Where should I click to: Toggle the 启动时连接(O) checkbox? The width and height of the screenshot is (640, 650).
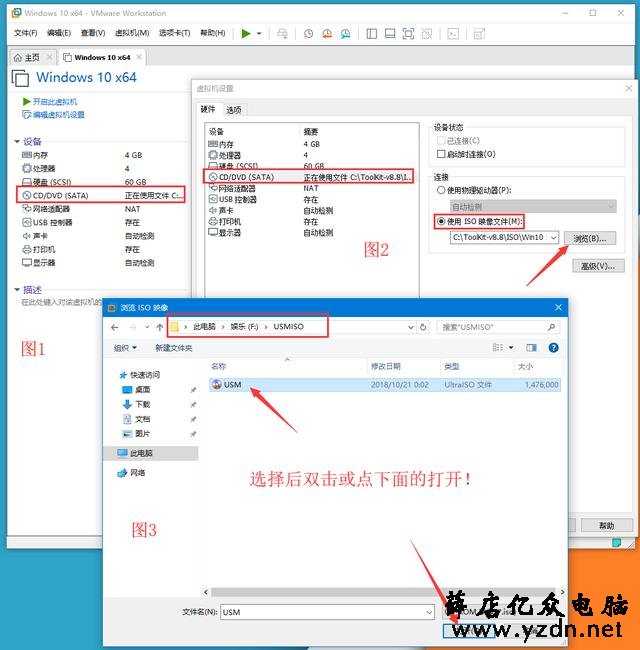(441, 154)
